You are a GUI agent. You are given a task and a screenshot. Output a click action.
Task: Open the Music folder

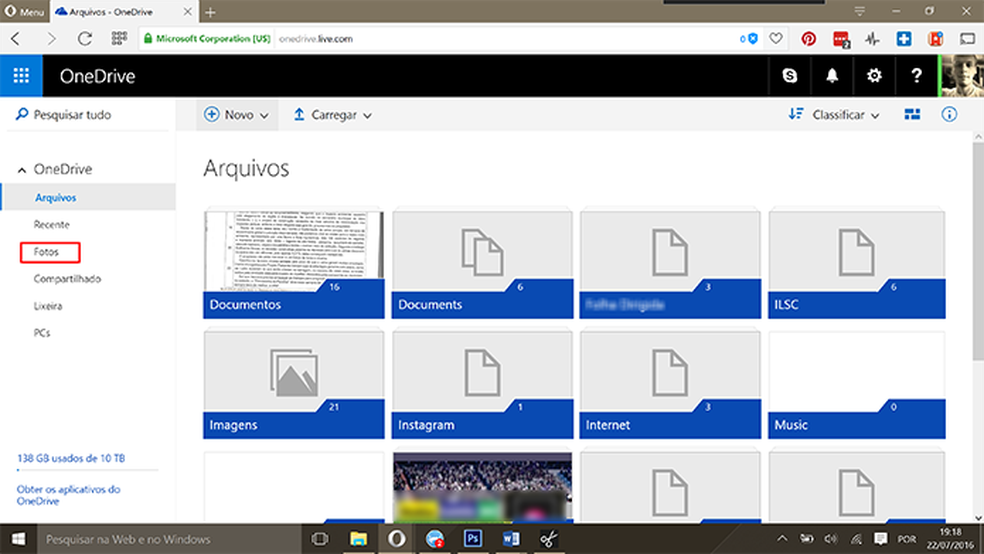tap(857, 385)
